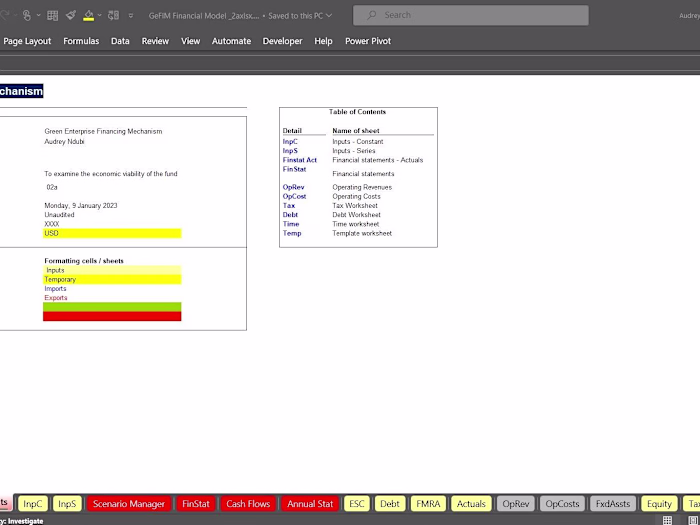Open the Power Pivot ribbon tab
The height and width of the screenshot is (525, 700).
(368, 41)
